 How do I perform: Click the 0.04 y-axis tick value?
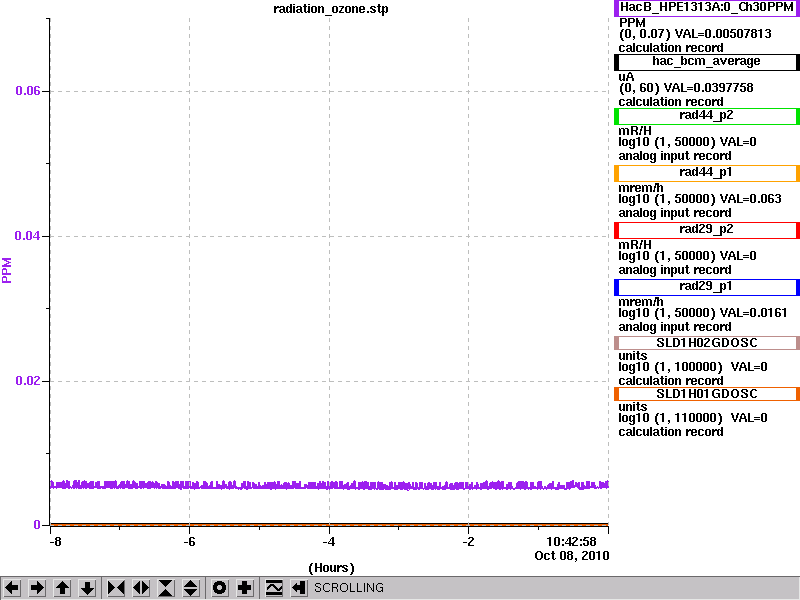click(28, 236)
